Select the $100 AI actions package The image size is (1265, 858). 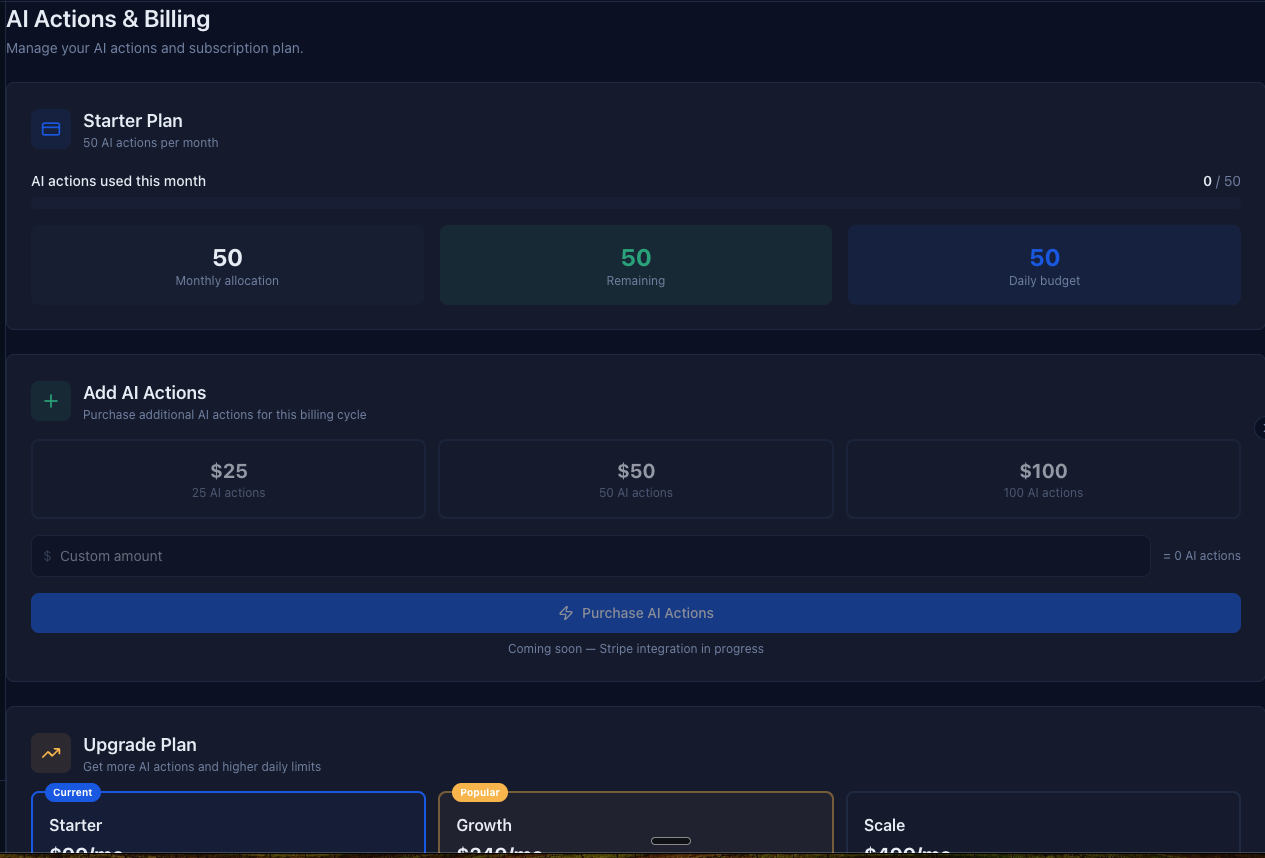coord(1043,478)
